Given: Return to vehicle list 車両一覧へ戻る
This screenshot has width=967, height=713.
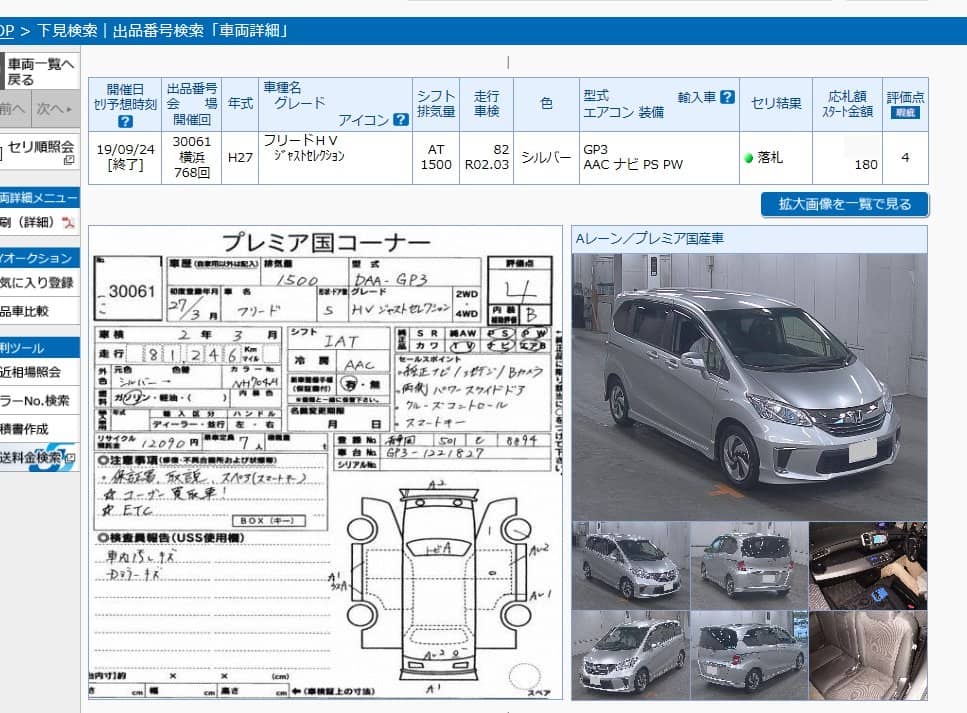Looking at the screenshot, I should point(41,72).
